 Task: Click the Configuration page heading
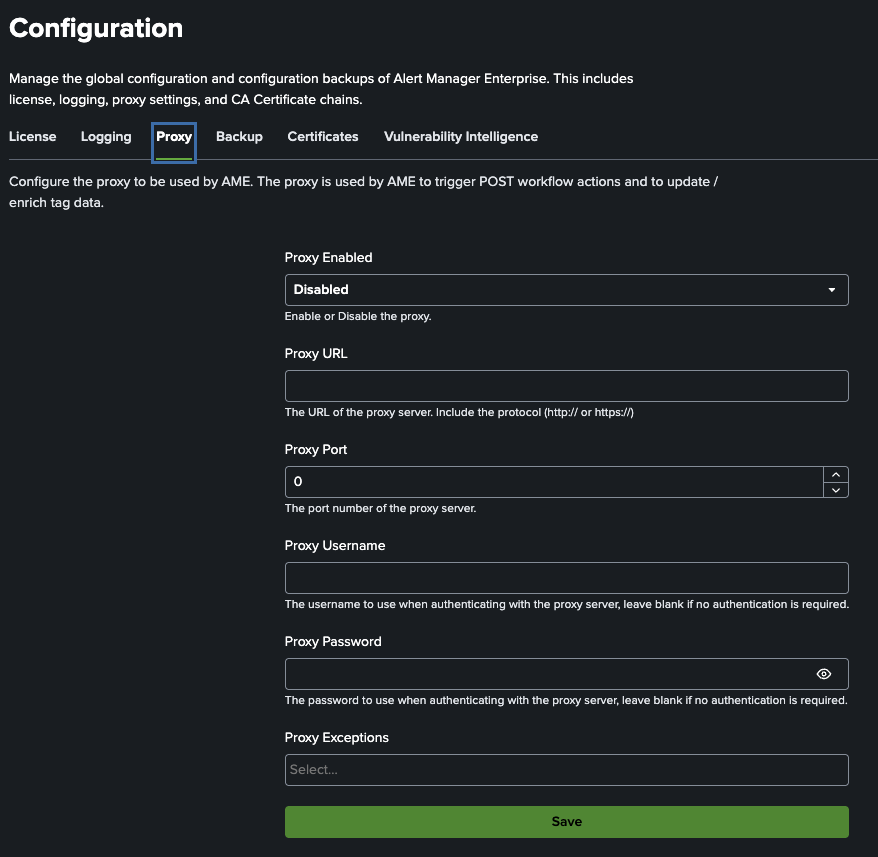pos(95,28)
